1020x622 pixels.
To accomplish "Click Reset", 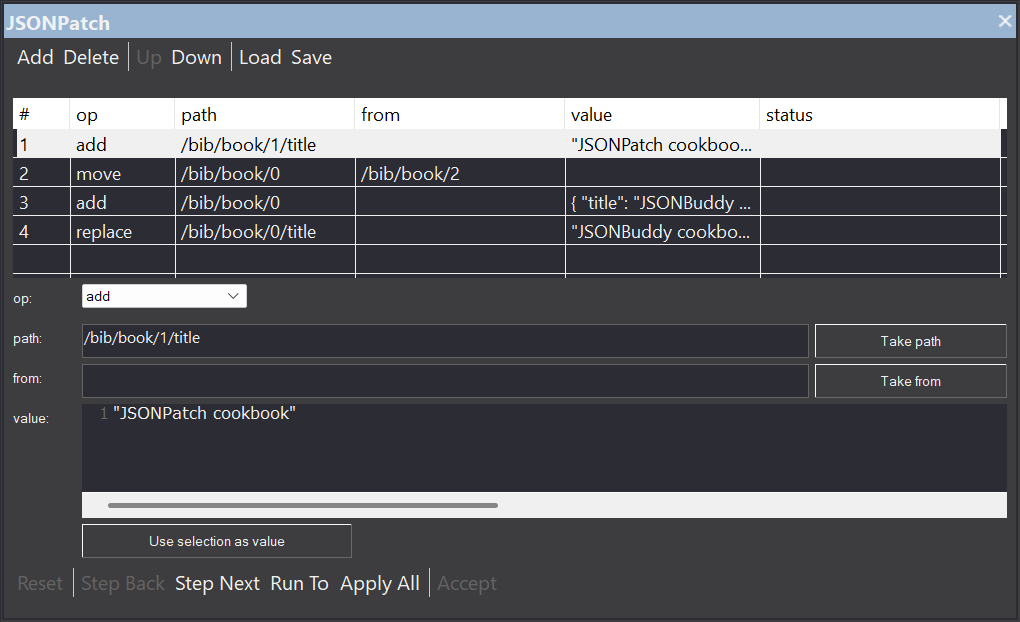I will pyautogui.click(x=40, y=583).
